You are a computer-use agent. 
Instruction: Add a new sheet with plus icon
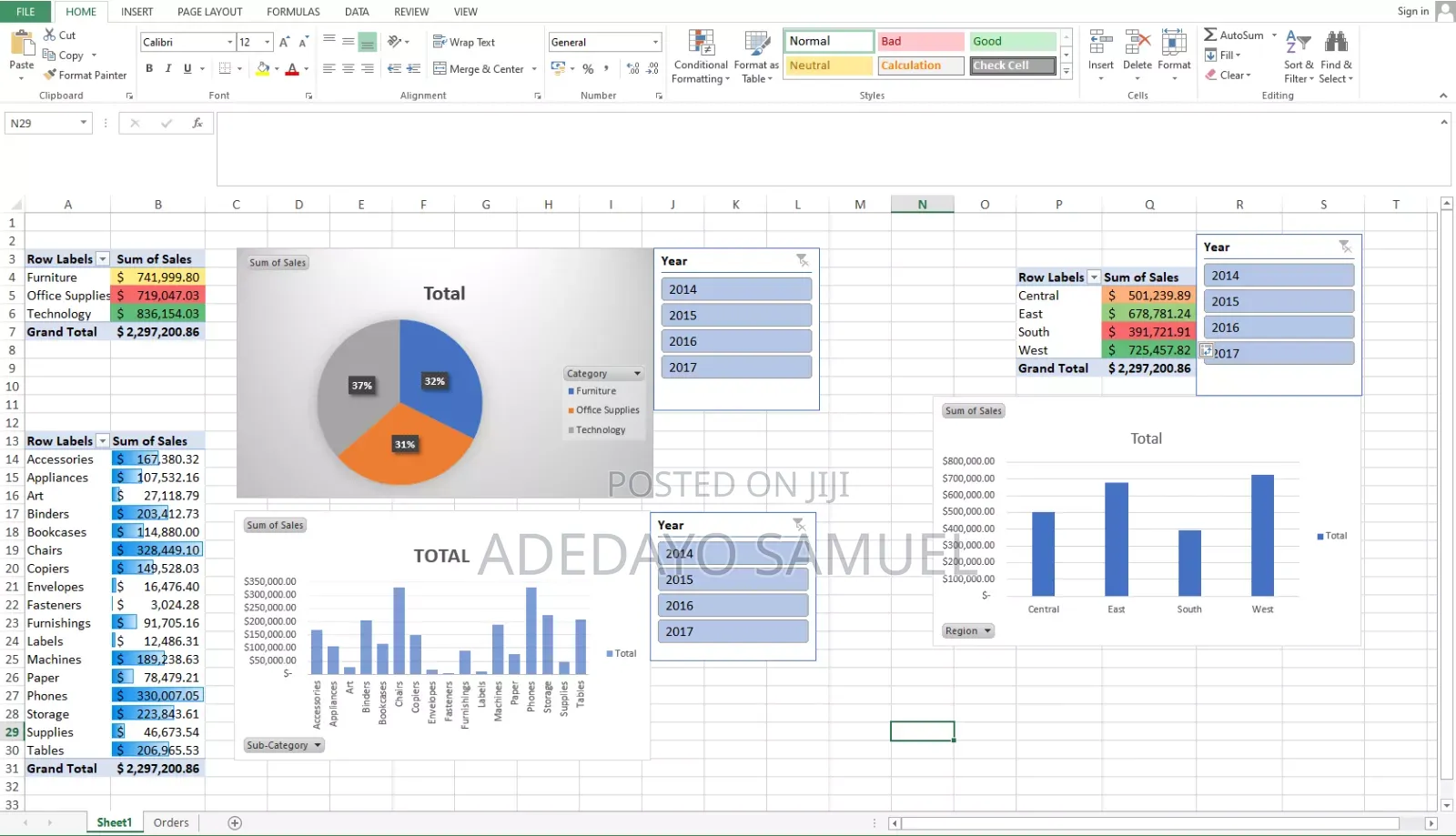[235, 822]
